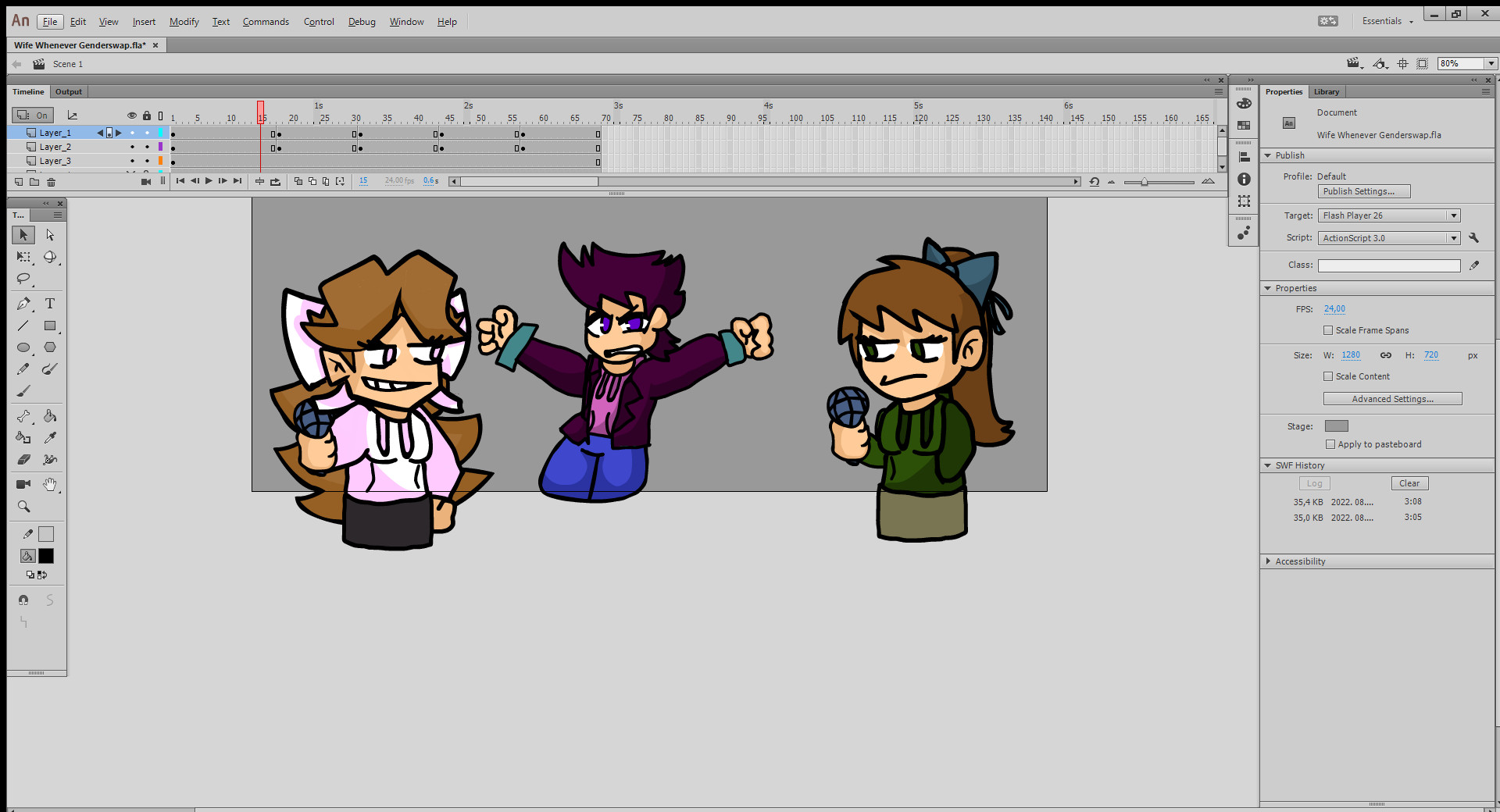Activate the Hand tool
This screenshot has width=1500, height=812.
coord(50,485)
